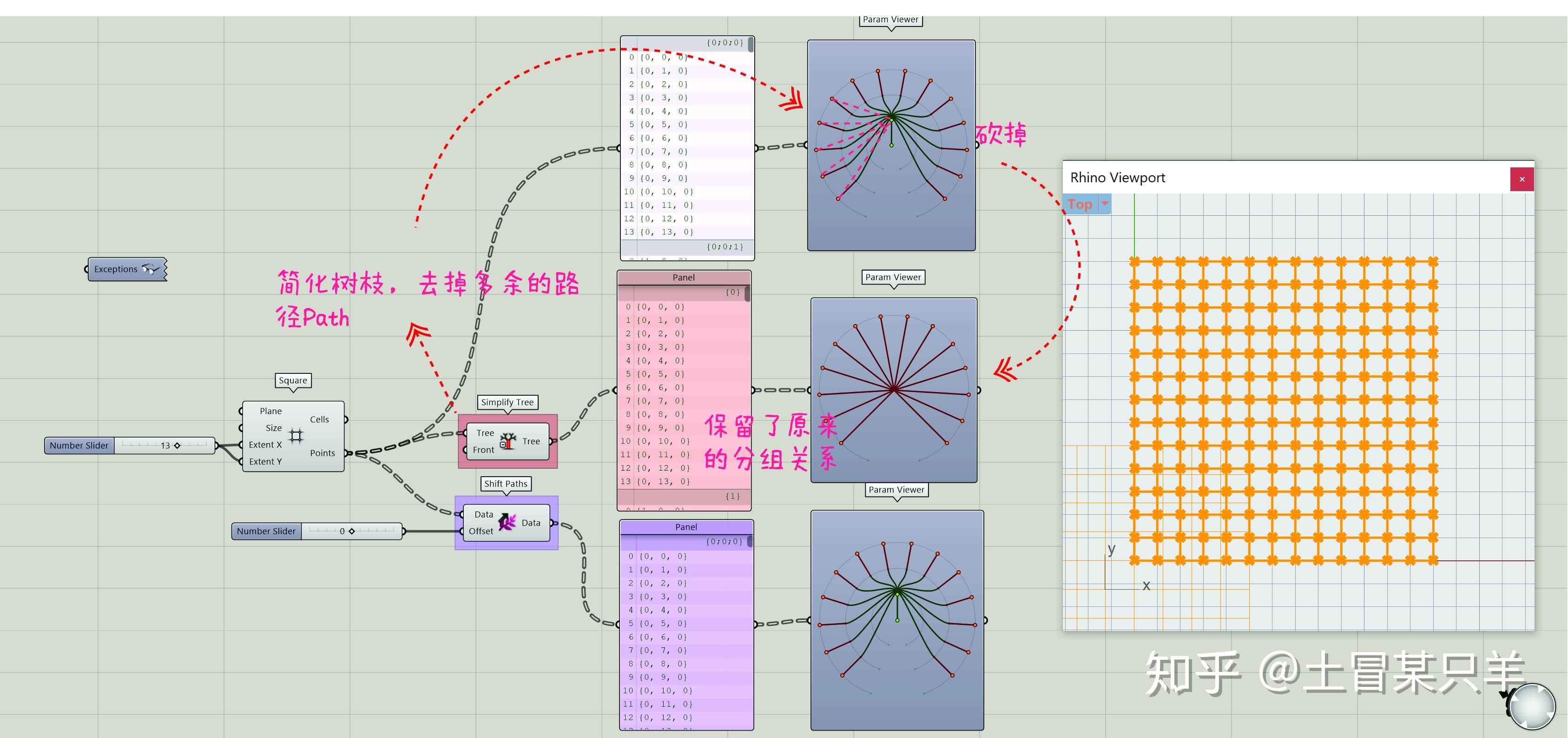Screen dimensions: 1568x738
Task: Click the glasses icon on Exceptions
Action: point(150,269)
